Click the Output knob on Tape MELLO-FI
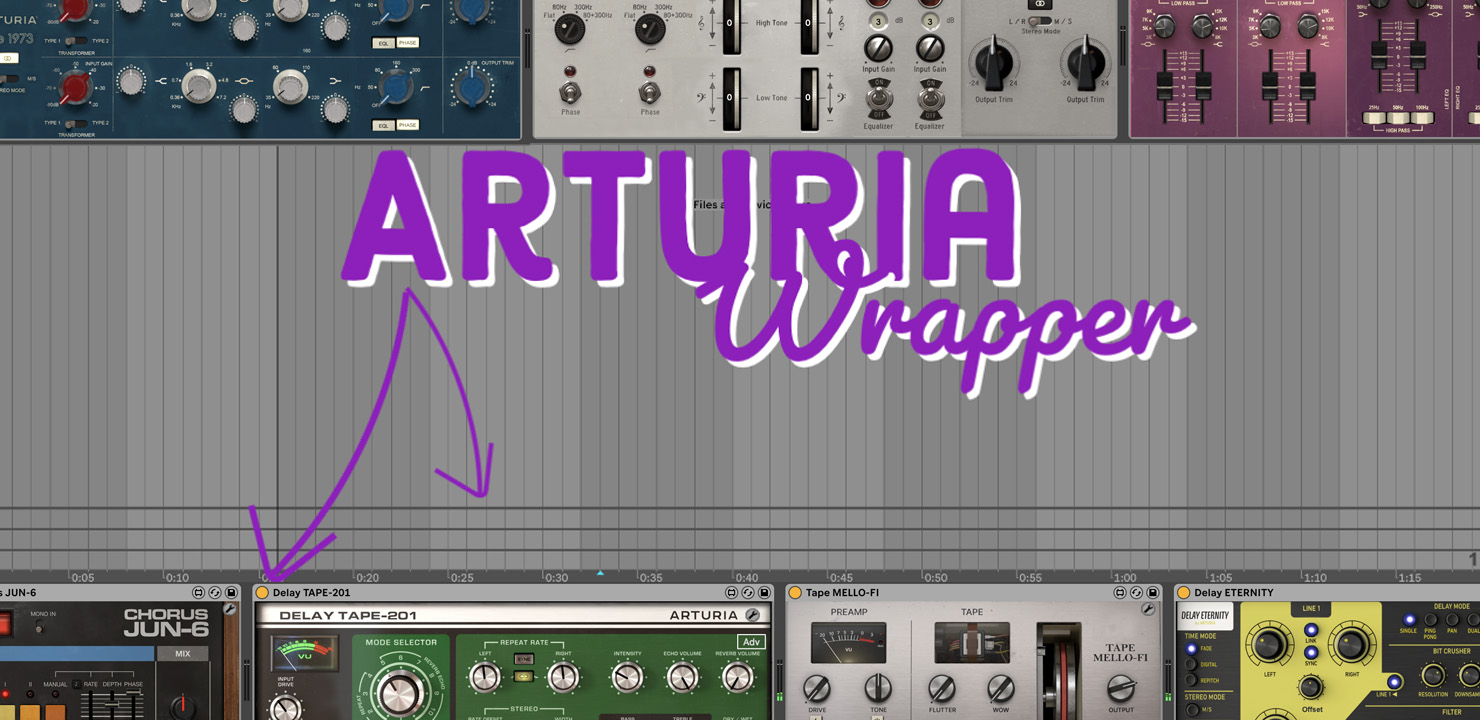This screenshot has width=1480, height=720. [1121, 688]
